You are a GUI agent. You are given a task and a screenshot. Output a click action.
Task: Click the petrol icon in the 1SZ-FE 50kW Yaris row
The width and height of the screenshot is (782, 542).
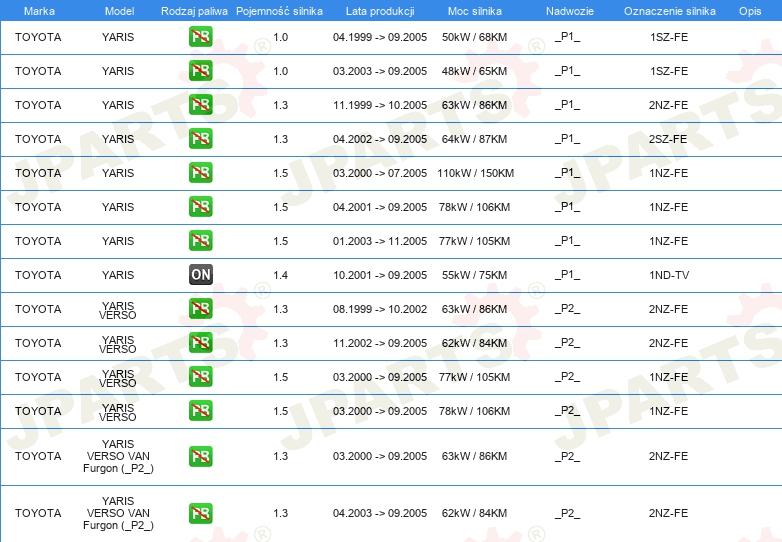200,37
